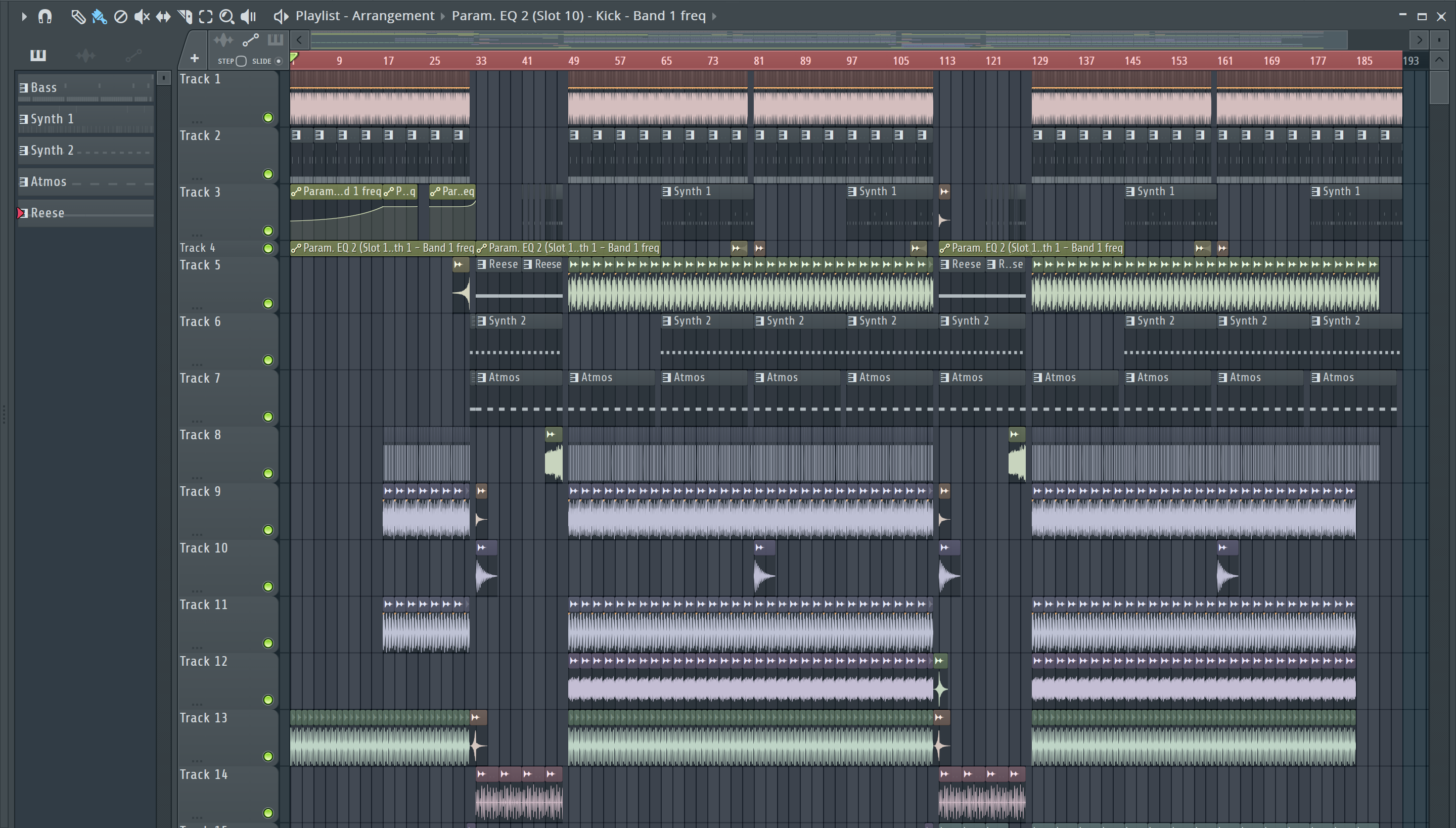Select the Synth 2 pattern in the picker
Viewport: 1456px width, 828px height.
tap(85, 150)
